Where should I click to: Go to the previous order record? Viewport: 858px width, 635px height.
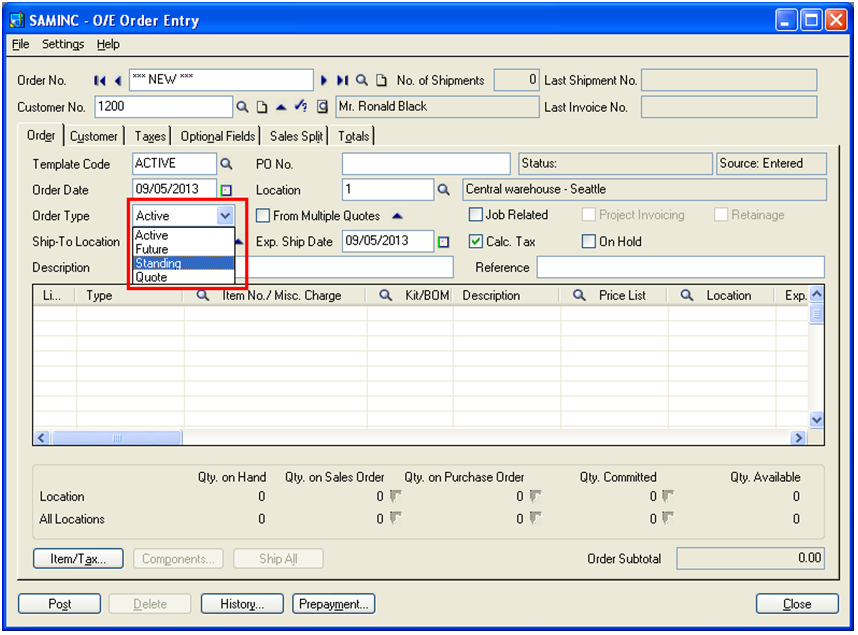point(118,81)
